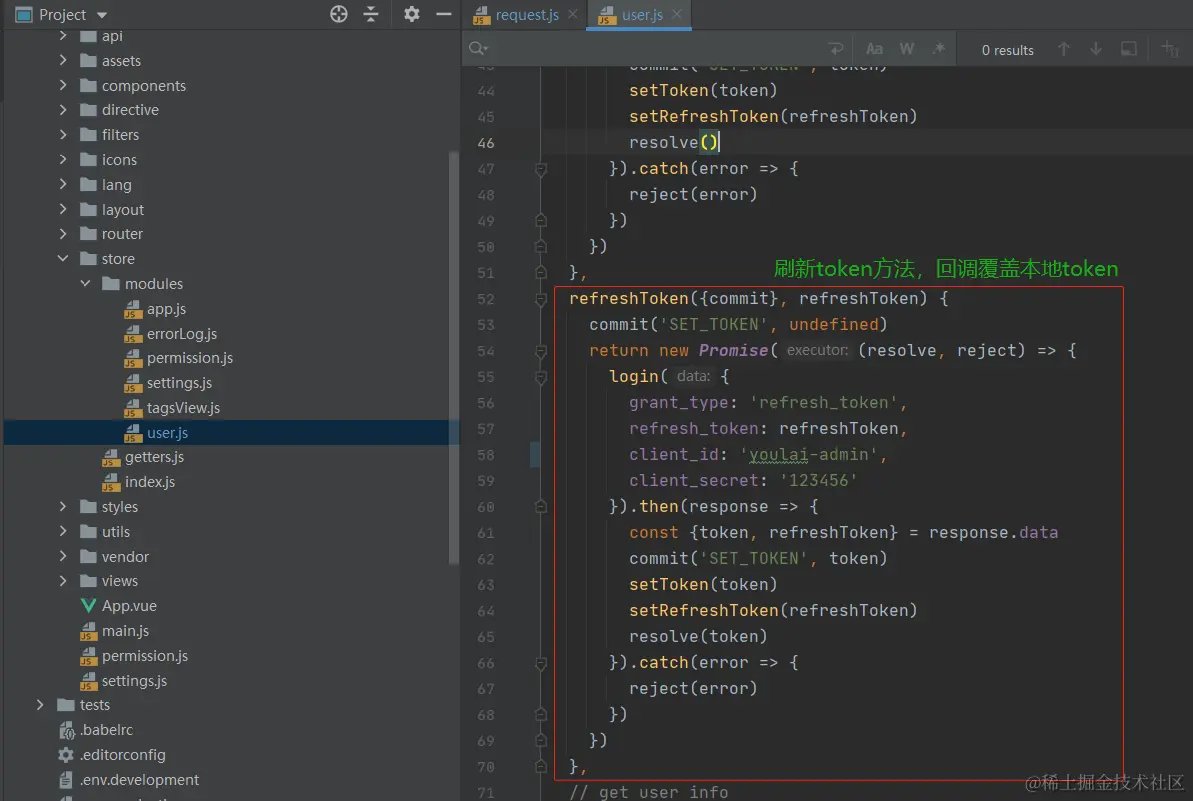Jump to next search occurrence arrow

pyautogui.click(x=1096, y=49)
